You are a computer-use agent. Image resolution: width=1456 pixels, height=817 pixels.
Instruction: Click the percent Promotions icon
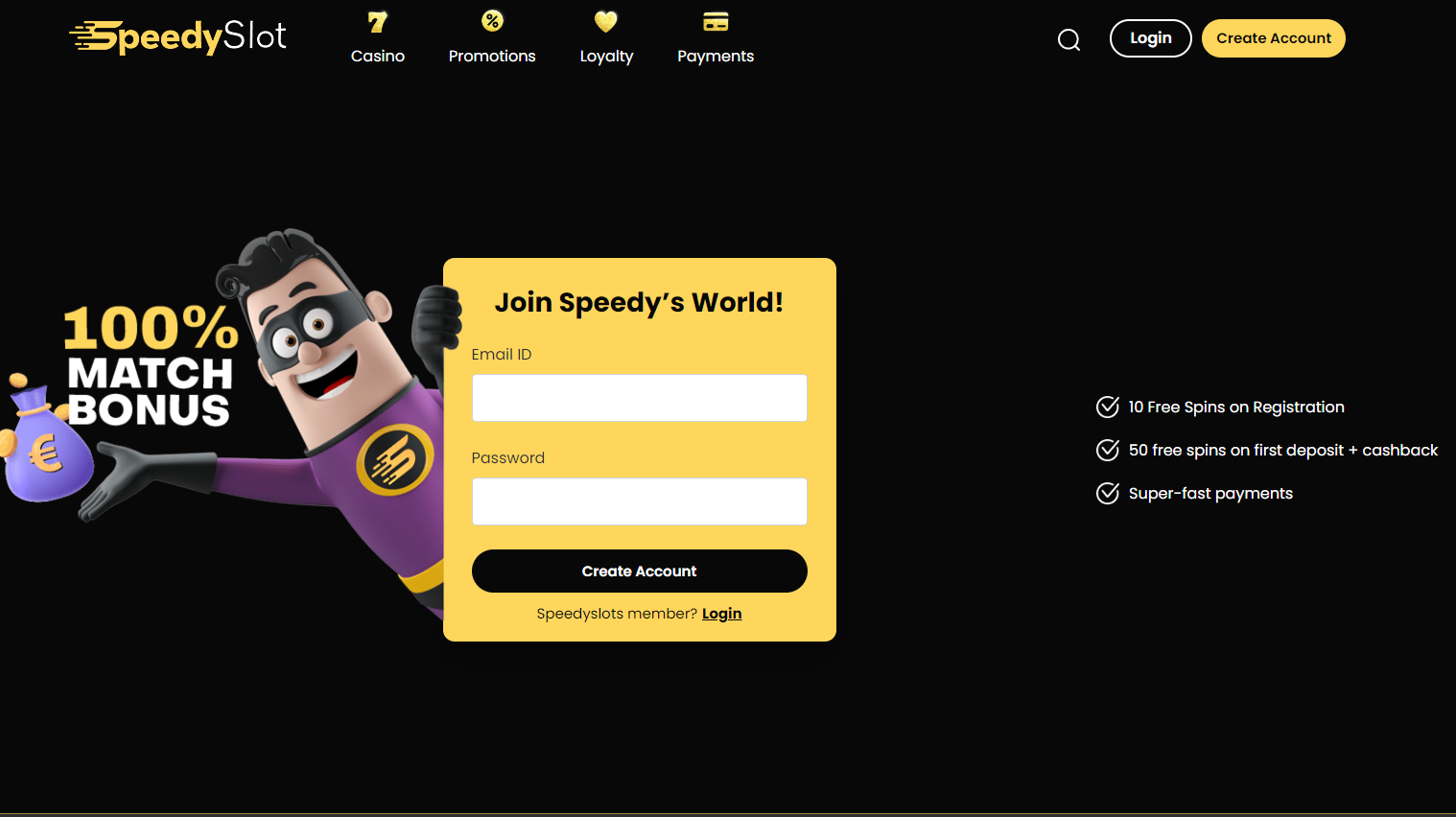[492, 21]
